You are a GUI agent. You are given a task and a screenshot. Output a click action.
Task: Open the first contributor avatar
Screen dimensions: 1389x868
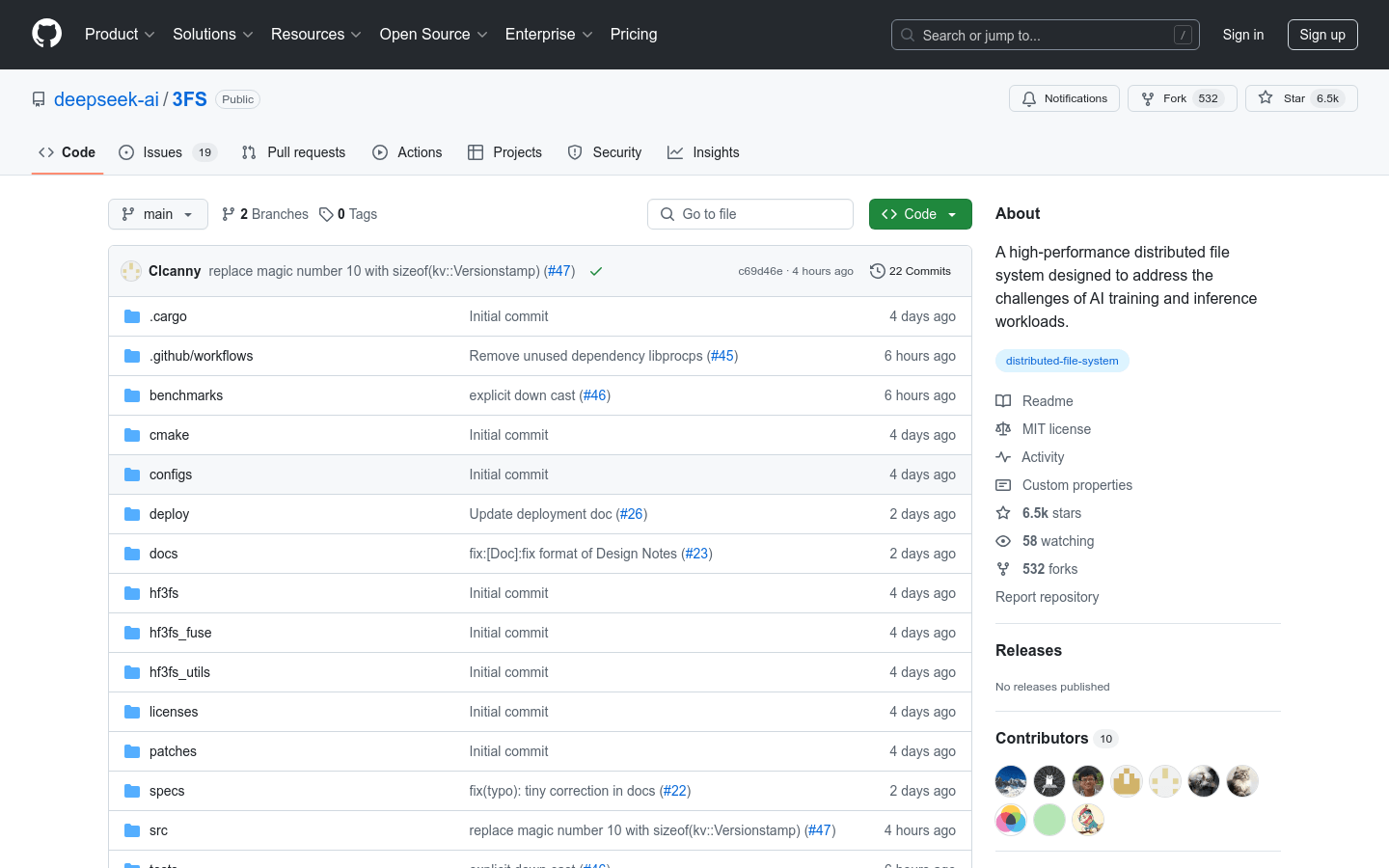point(1011,781)
